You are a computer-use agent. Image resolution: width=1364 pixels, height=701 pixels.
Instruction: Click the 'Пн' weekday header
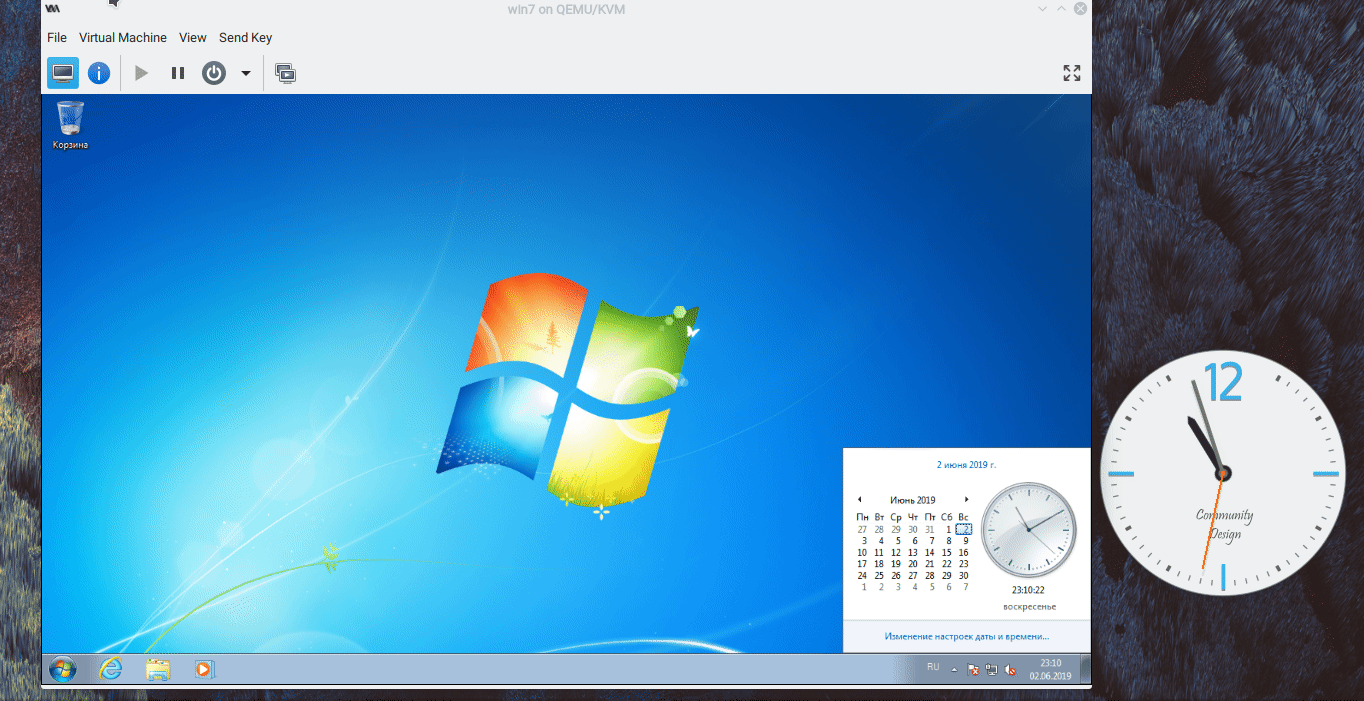(x=862, y=517)
